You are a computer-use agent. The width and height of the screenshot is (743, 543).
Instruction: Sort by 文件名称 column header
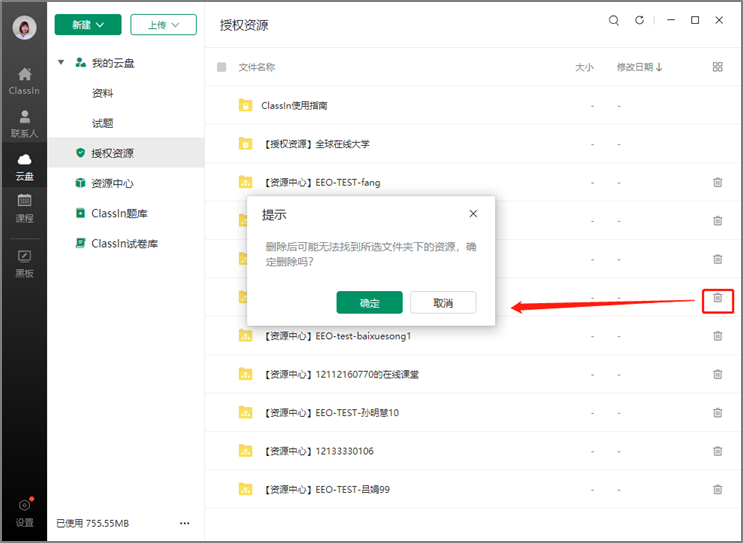(x=256, y=67)
